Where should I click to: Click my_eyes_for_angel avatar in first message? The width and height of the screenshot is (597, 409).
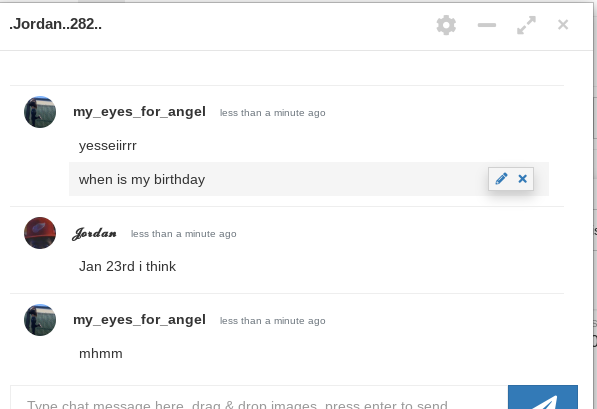click(x=40, y=112)
